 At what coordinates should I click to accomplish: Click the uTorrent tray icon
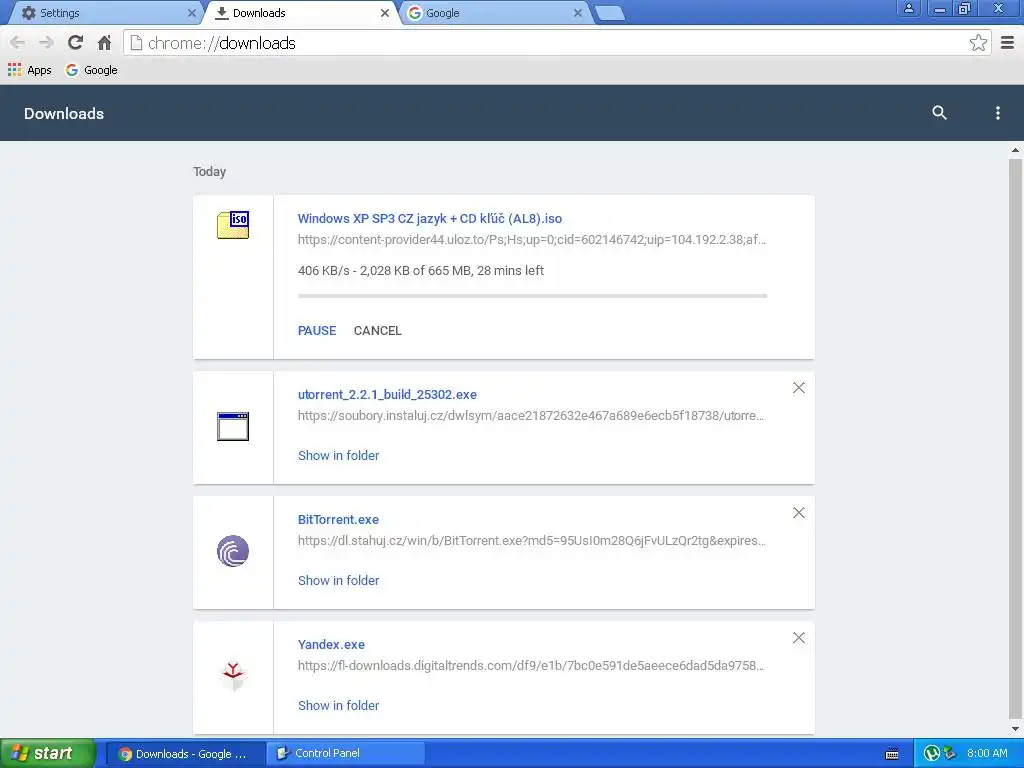coord(932,754)
